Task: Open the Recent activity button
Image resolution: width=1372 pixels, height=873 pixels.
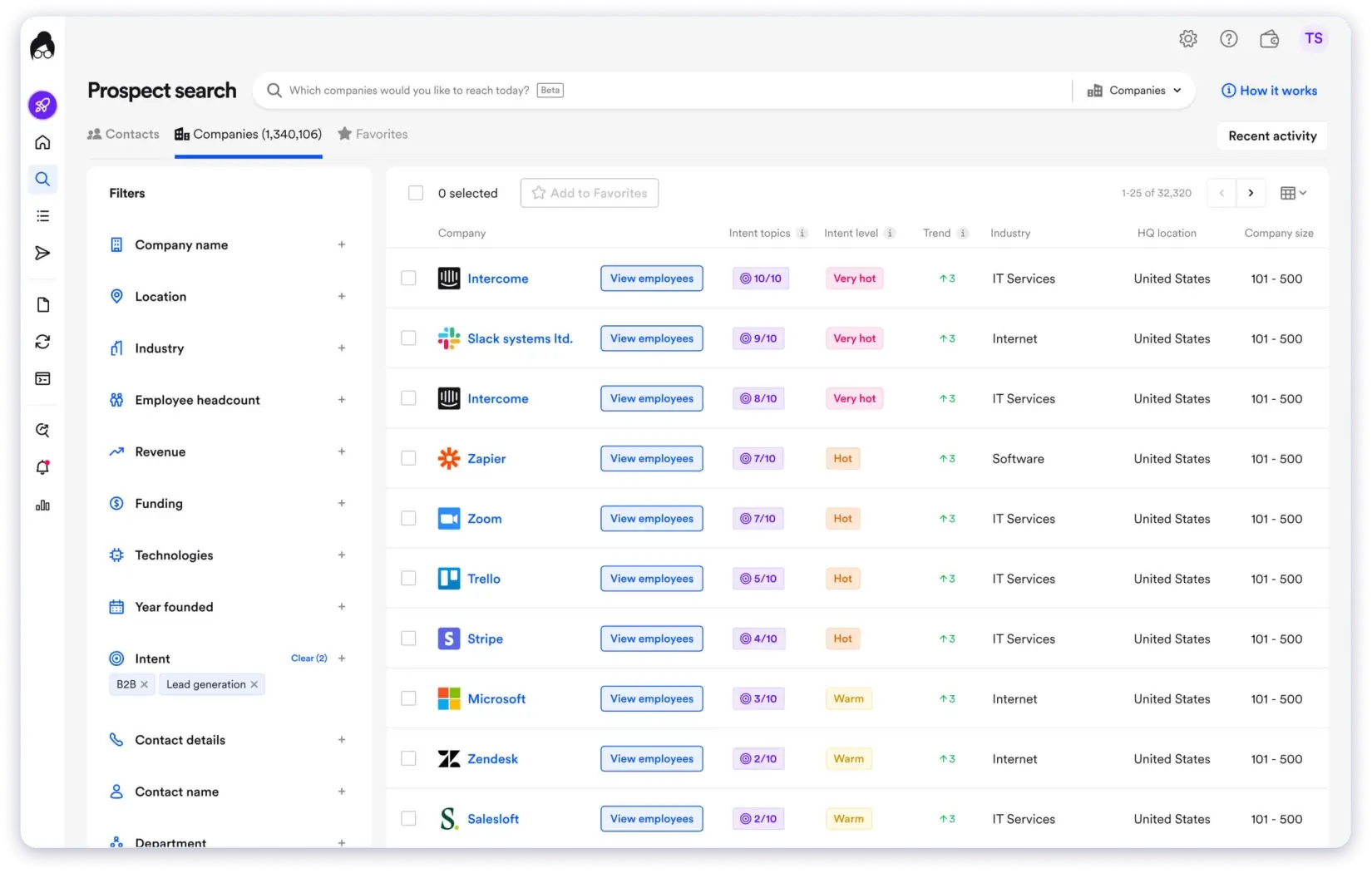Action: click(x=1271, y=136)
